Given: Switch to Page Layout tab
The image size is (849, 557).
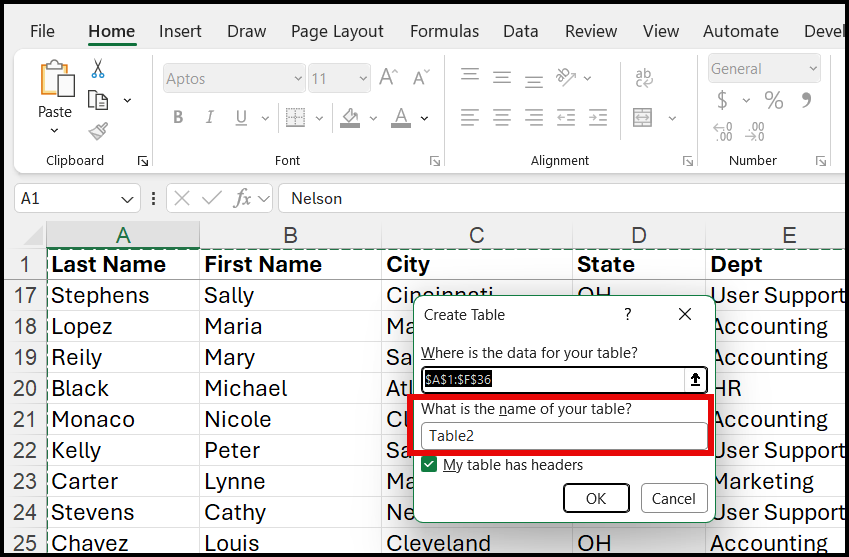Looking at the screenshot, I should click(x=337, y=31).
